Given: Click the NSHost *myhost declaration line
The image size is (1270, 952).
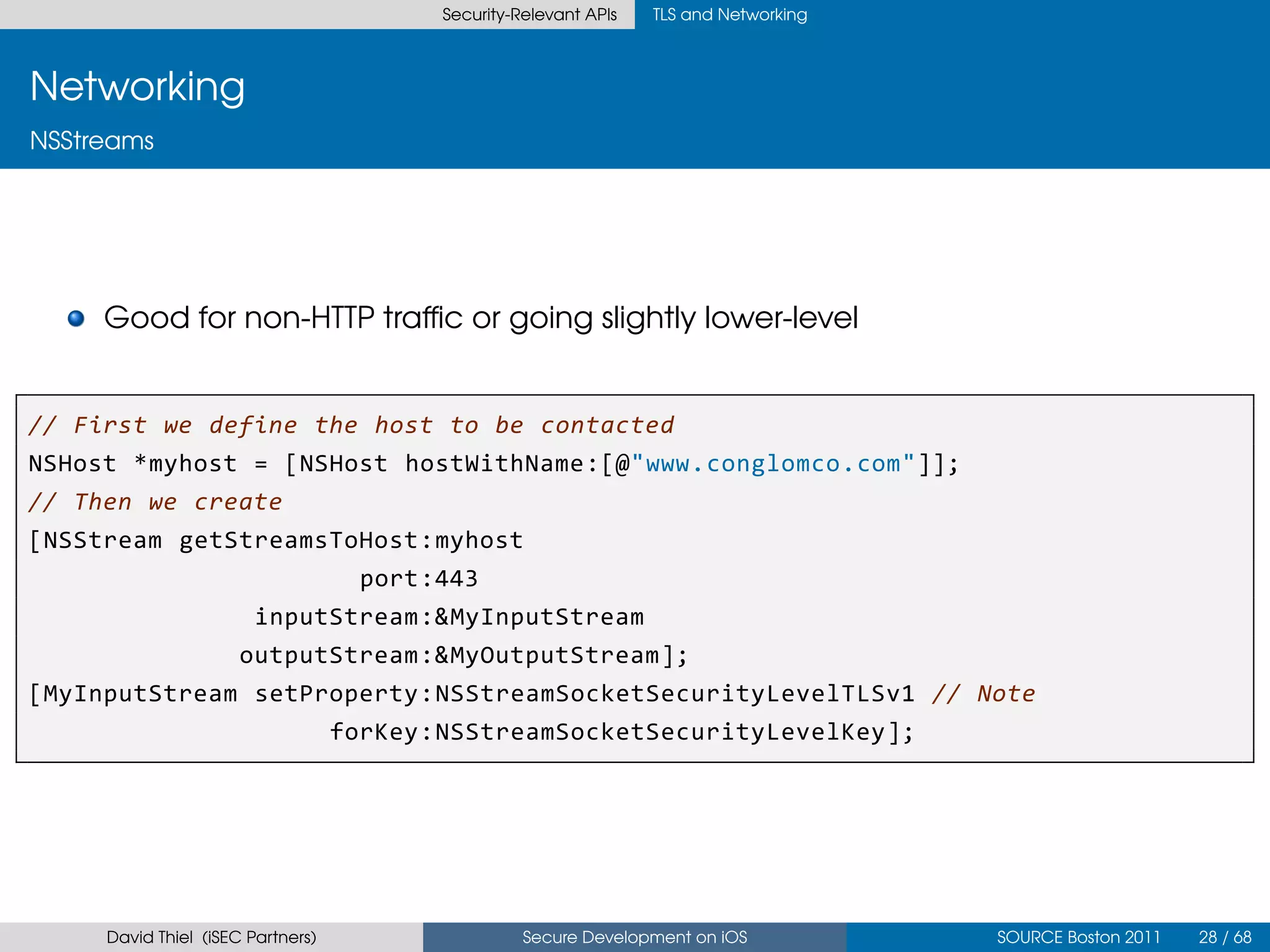Looking at the screenshot, I should coord(494,464).
